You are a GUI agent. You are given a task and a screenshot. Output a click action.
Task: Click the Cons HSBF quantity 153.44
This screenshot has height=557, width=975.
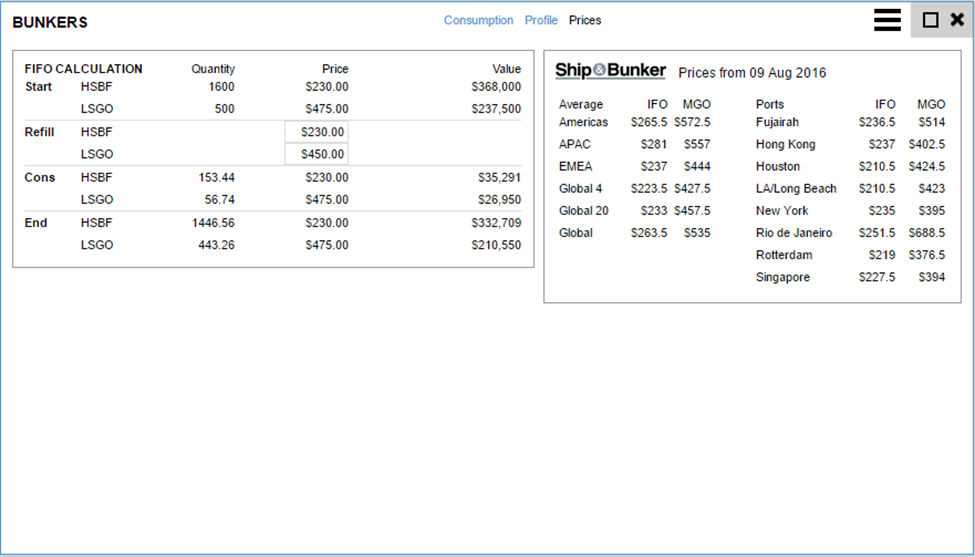(x=214, y=177)
